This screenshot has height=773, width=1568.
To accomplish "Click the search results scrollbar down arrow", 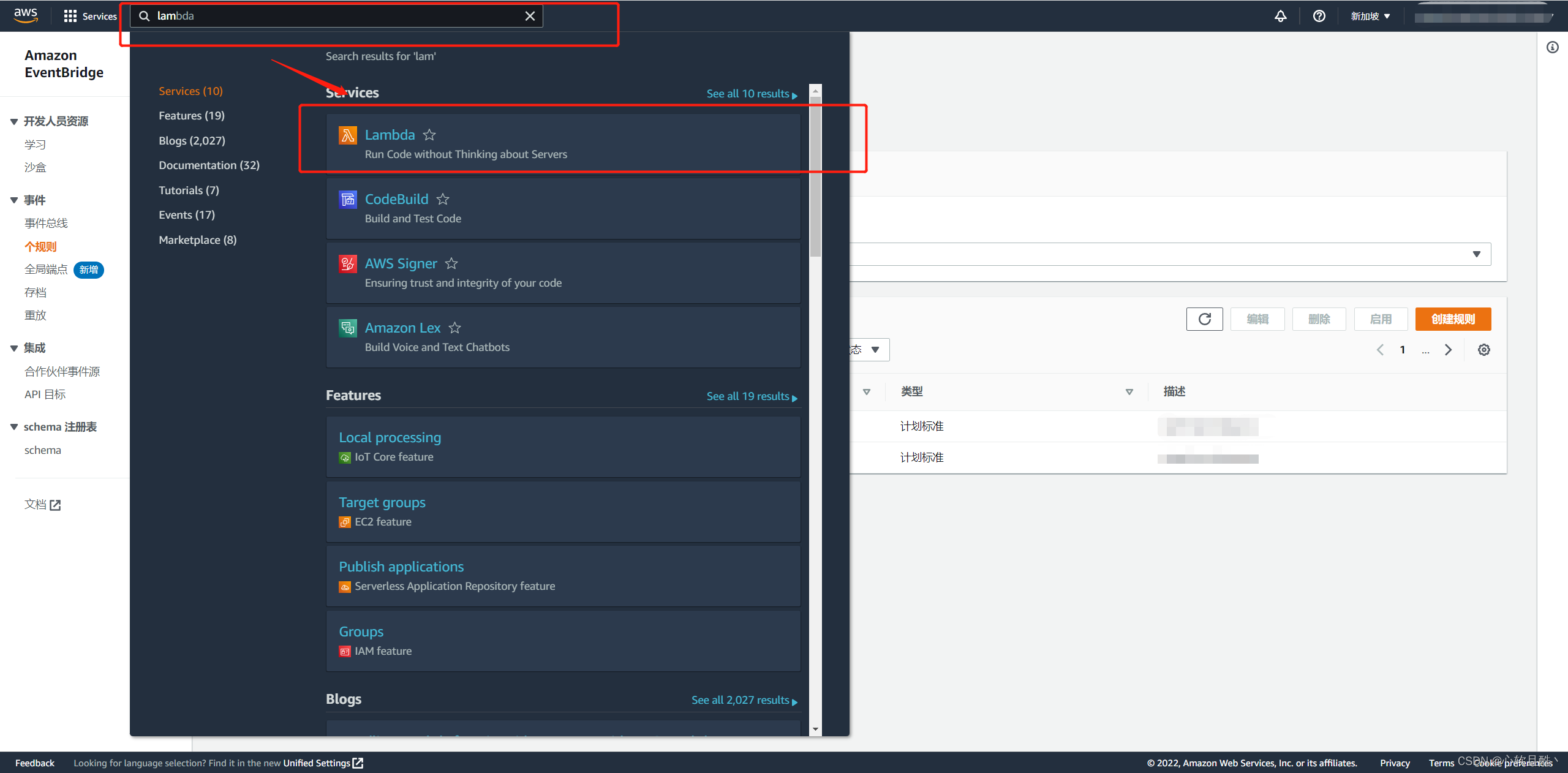I will (815, 730).
